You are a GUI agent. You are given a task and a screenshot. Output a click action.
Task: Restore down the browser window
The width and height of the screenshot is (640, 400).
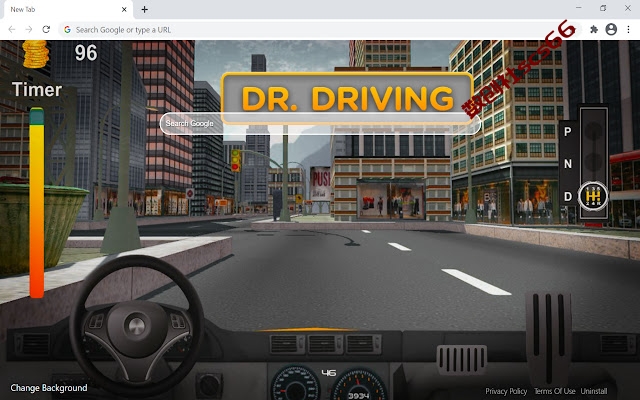click(x=603, y=8)
